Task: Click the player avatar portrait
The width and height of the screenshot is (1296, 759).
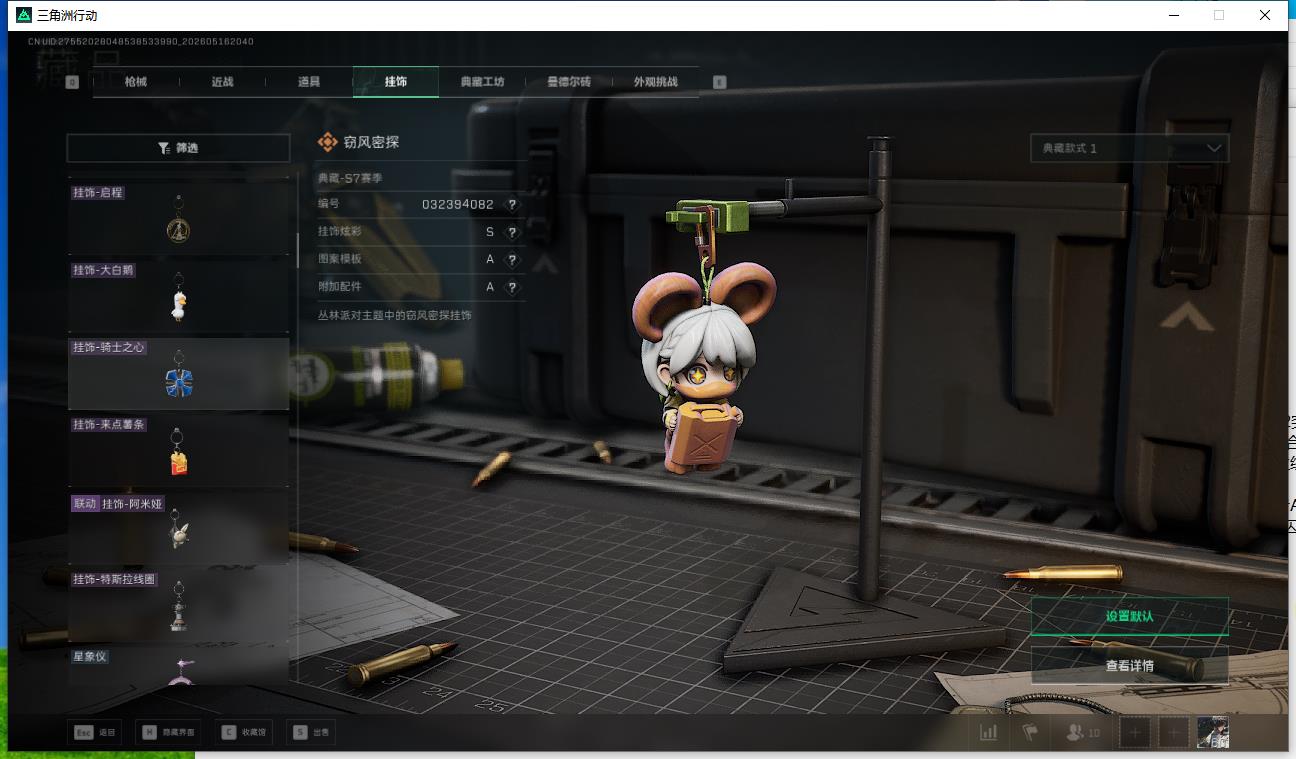Action: (x=1213, y=733)
